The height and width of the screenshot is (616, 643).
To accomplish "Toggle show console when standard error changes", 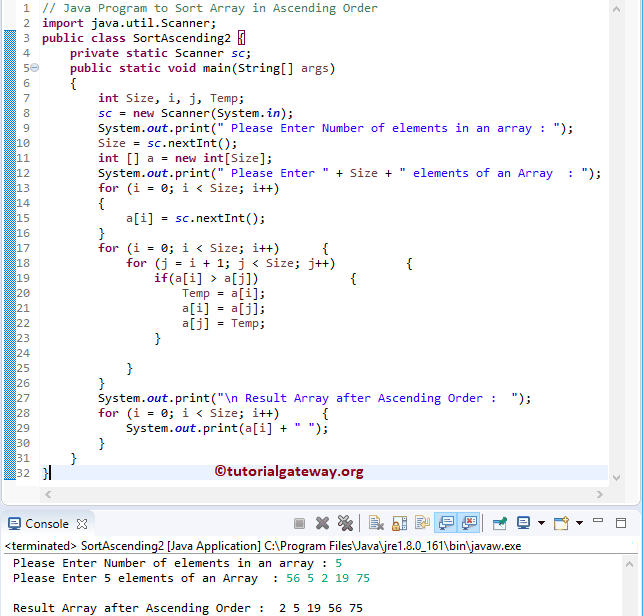I will tap(469, 523).
